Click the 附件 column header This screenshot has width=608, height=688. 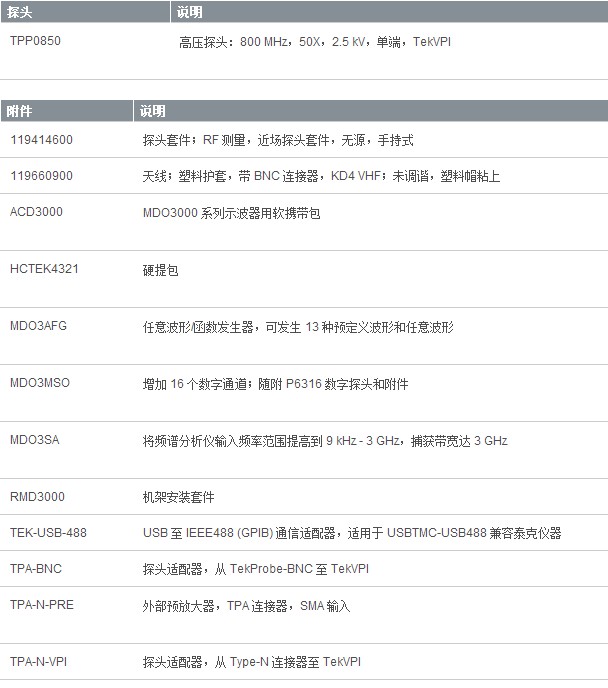[20, 111]
